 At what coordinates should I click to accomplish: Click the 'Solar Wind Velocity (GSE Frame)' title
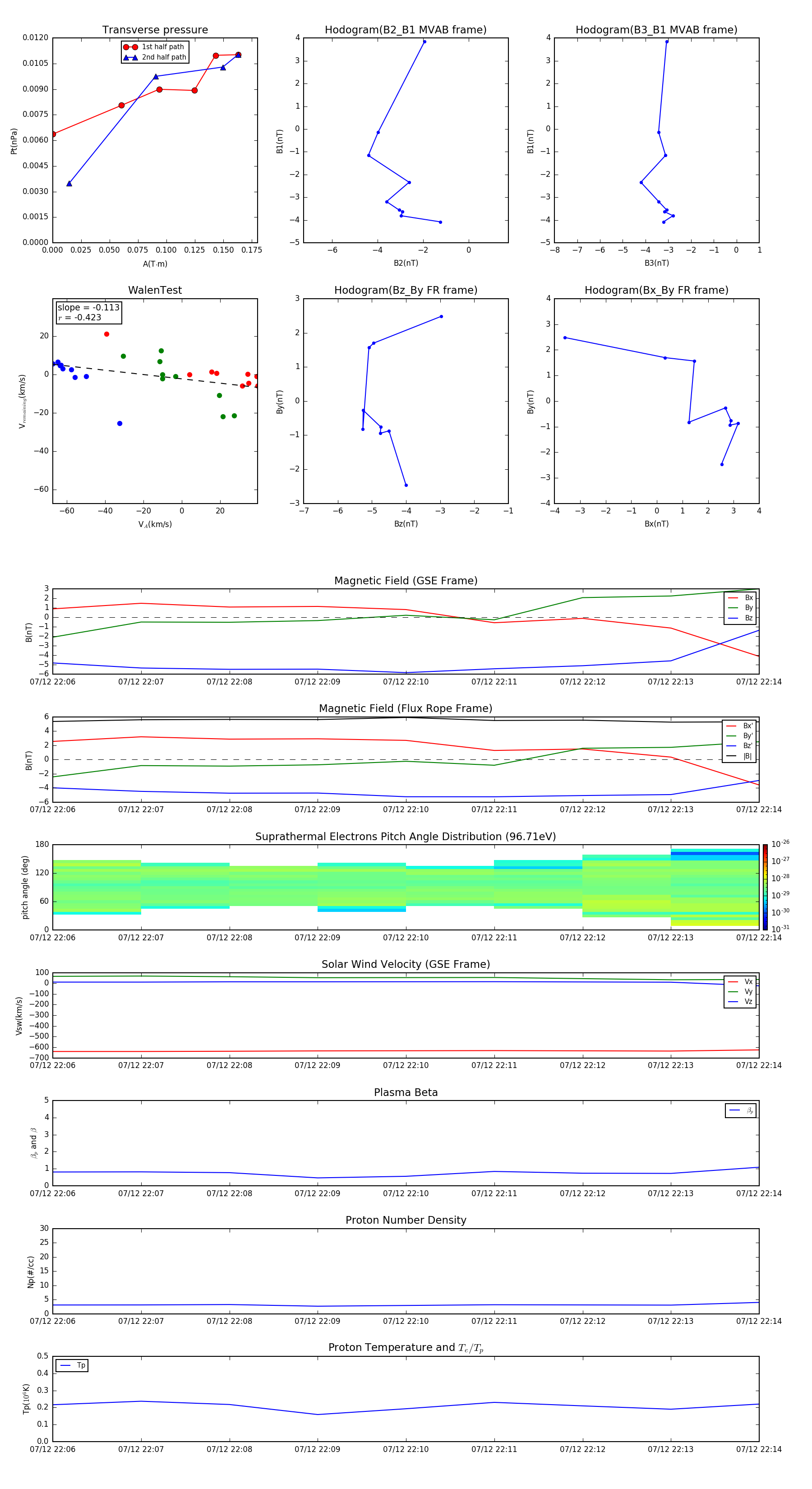click(405, 964)
